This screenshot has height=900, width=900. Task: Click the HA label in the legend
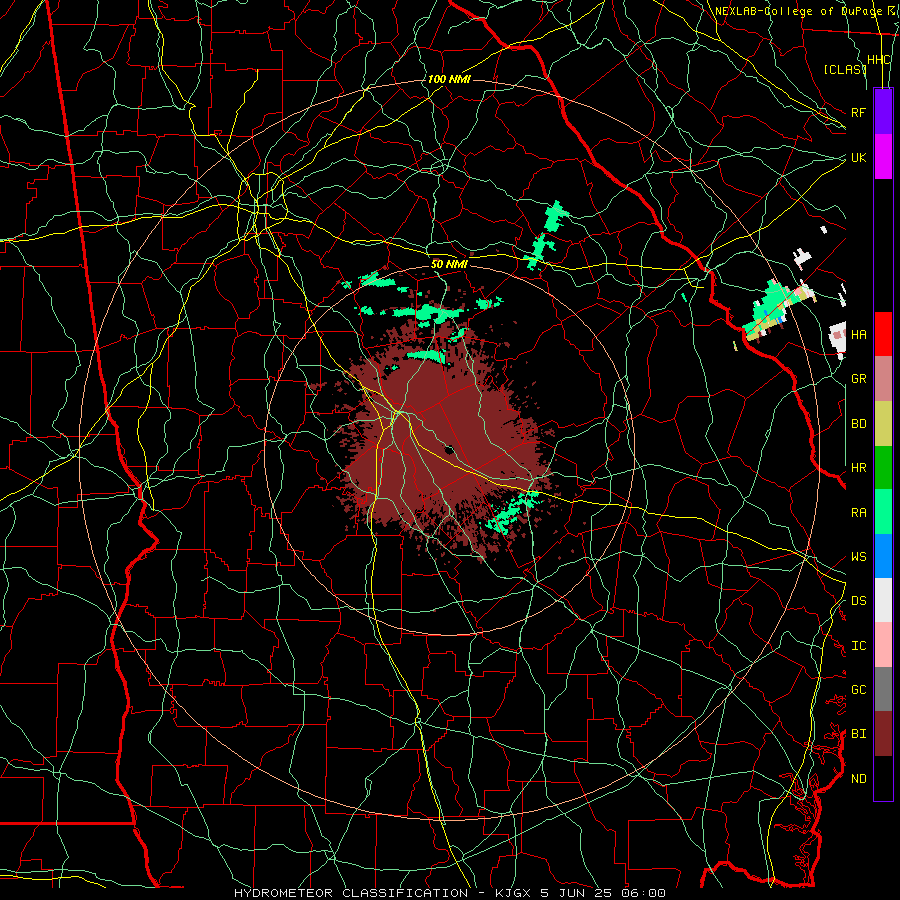858,334
